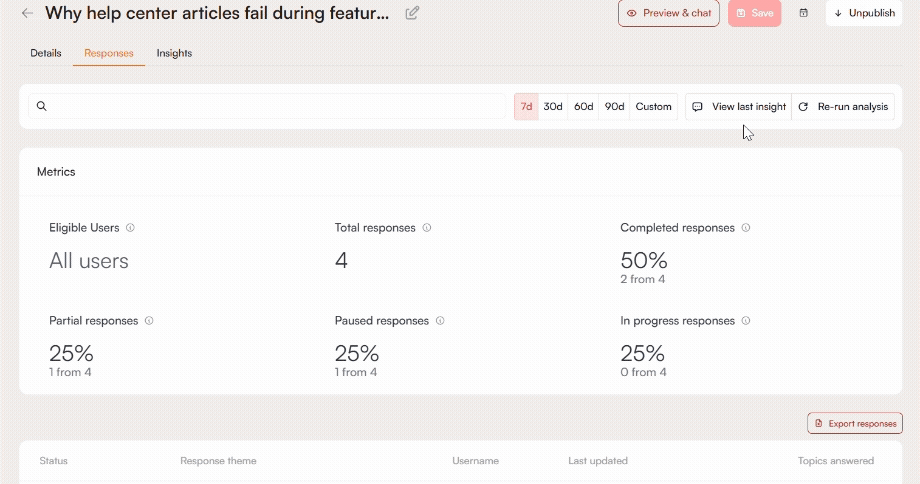Click the calendar schedule icon
The image size is (920, 484).
(804, 13)
